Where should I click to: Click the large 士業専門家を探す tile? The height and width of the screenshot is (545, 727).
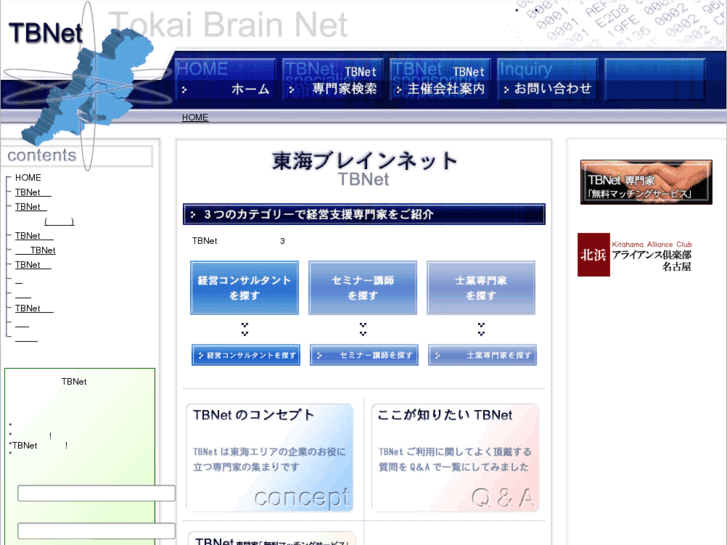[481, 288]
